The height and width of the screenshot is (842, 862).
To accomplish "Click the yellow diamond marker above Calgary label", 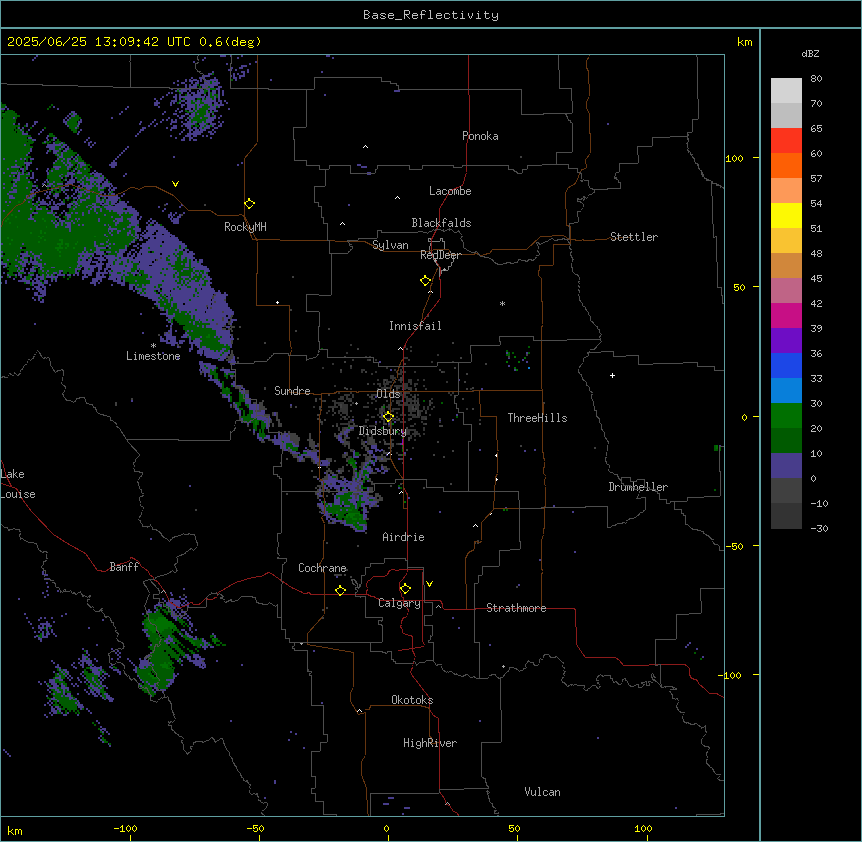I will pyautogui.click(x=405, y=589).
